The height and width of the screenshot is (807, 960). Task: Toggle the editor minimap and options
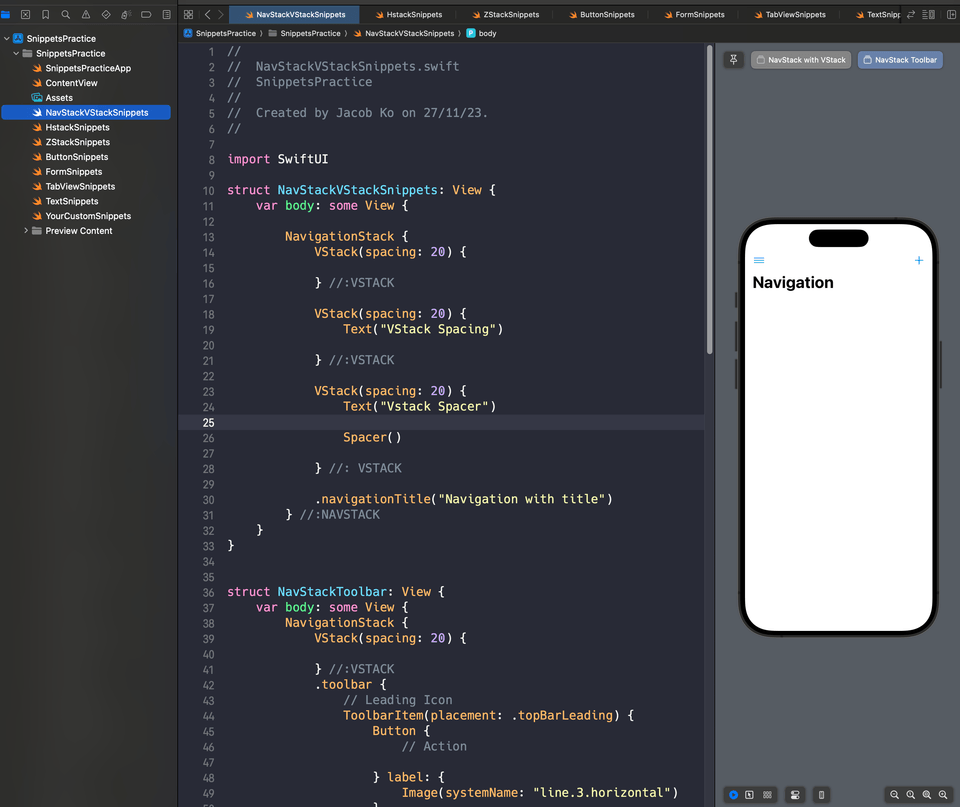coord(929,15)
